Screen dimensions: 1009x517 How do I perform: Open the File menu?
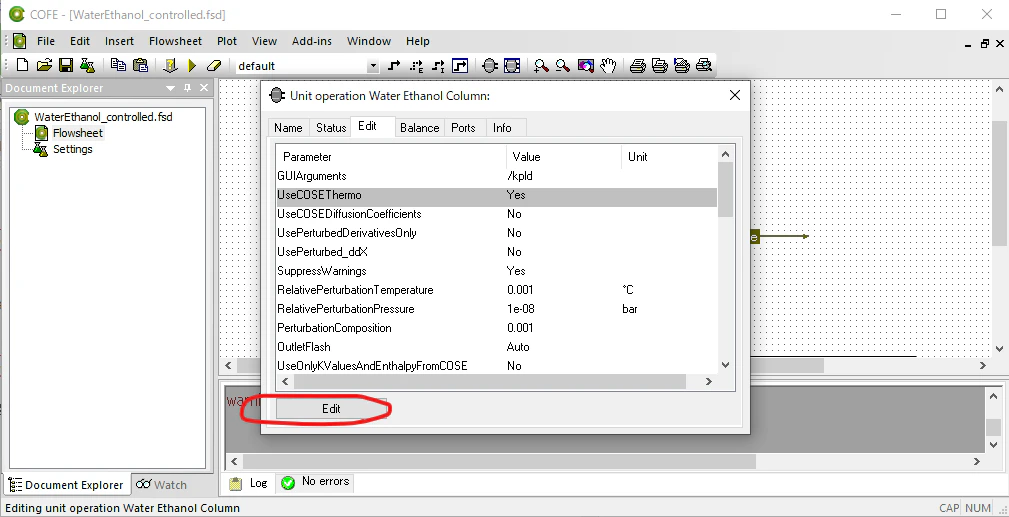pos(46,41)
